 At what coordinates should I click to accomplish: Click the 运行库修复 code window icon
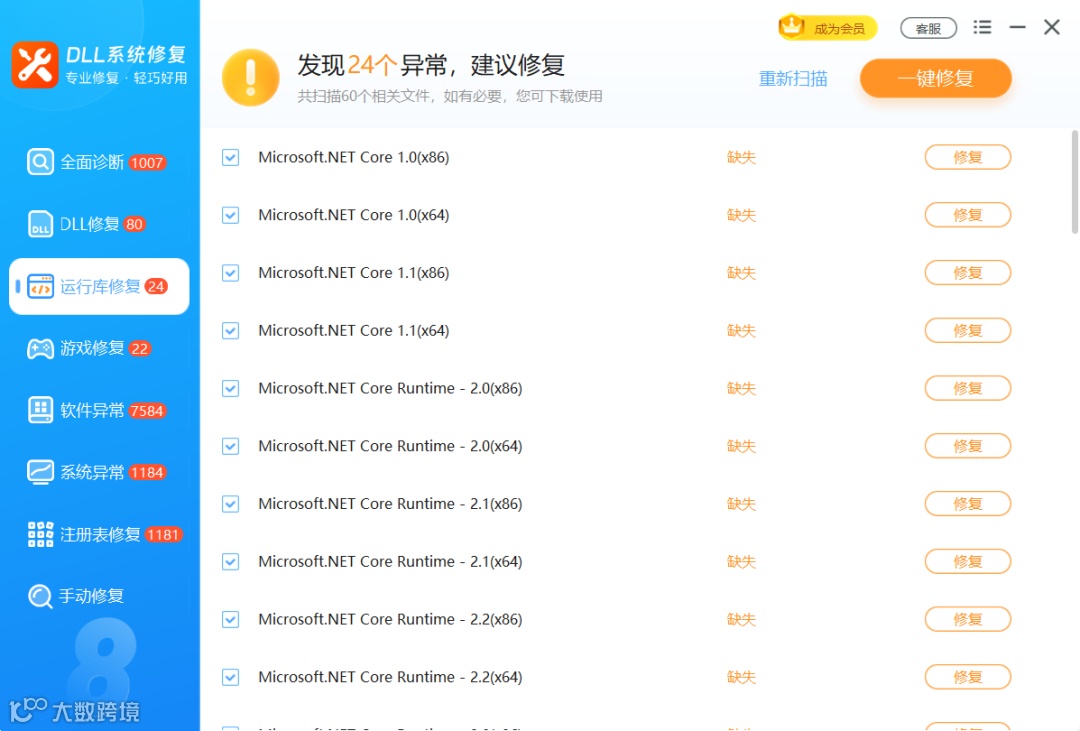point(40,286)
